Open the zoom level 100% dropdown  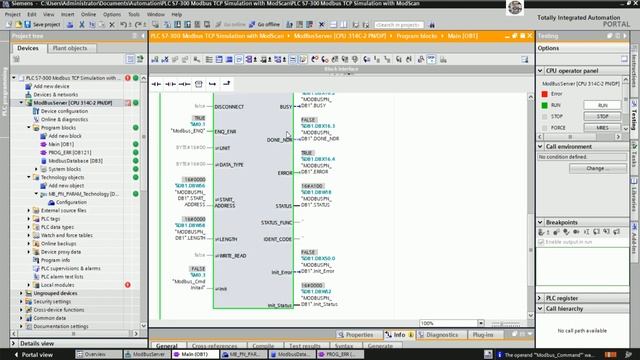click(481, 323)
